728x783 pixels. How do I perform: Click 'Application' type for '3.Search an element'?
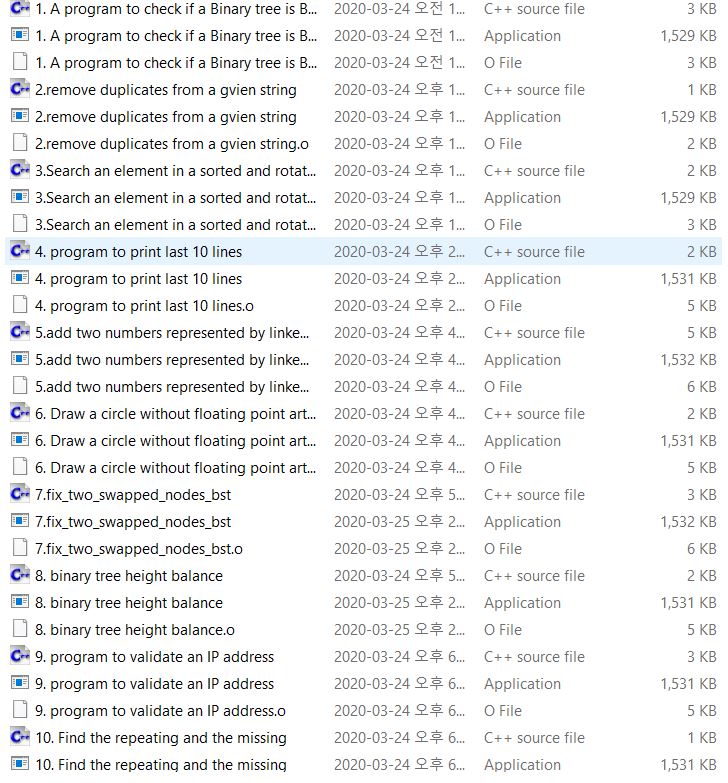[x=522, y=198]
